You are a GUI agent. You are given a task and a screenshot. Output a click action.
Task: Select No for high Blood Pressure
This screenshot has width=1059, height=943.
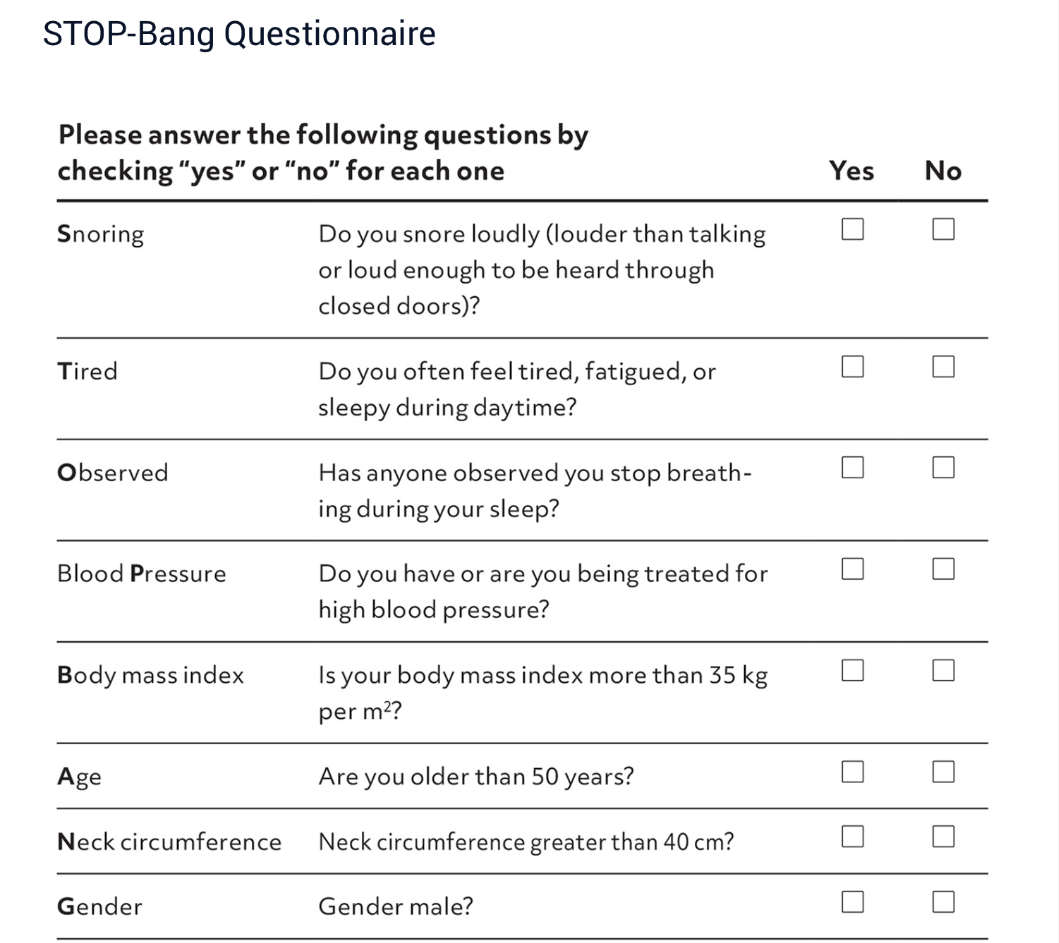943,569
